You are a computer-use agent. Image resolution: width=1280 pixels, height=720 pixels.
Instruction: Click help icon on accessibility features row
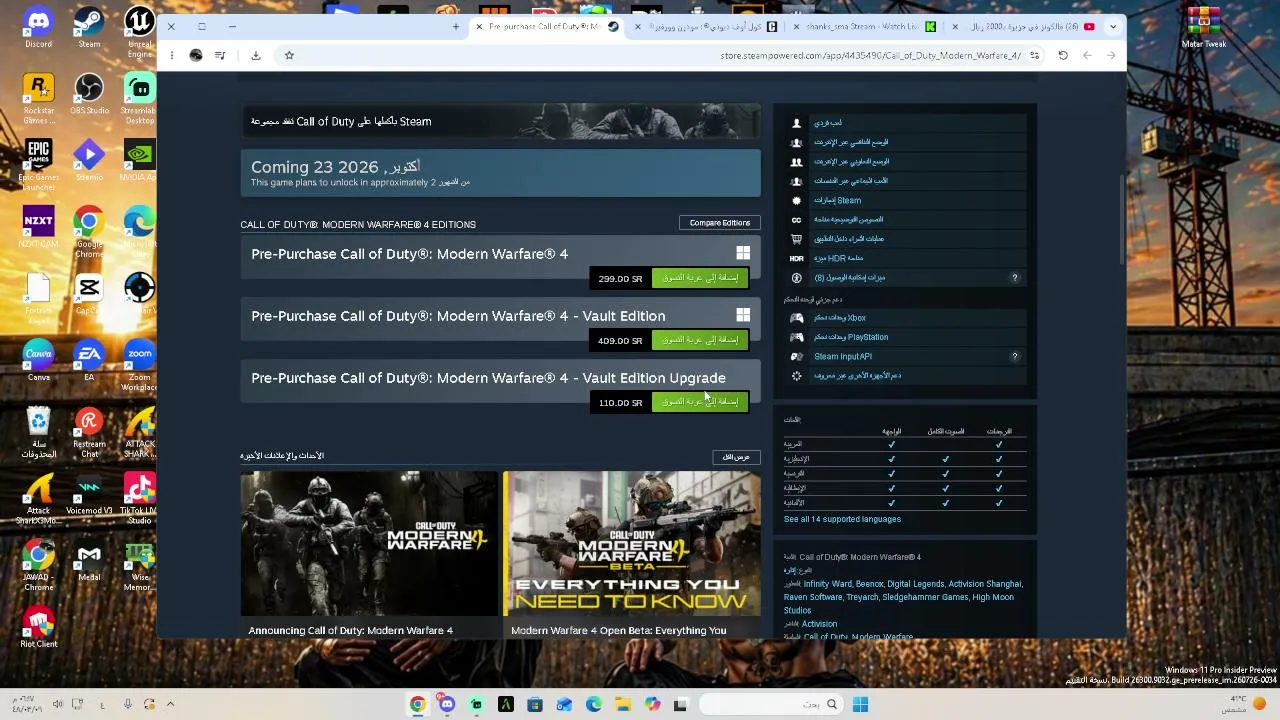coord(1015,278)
